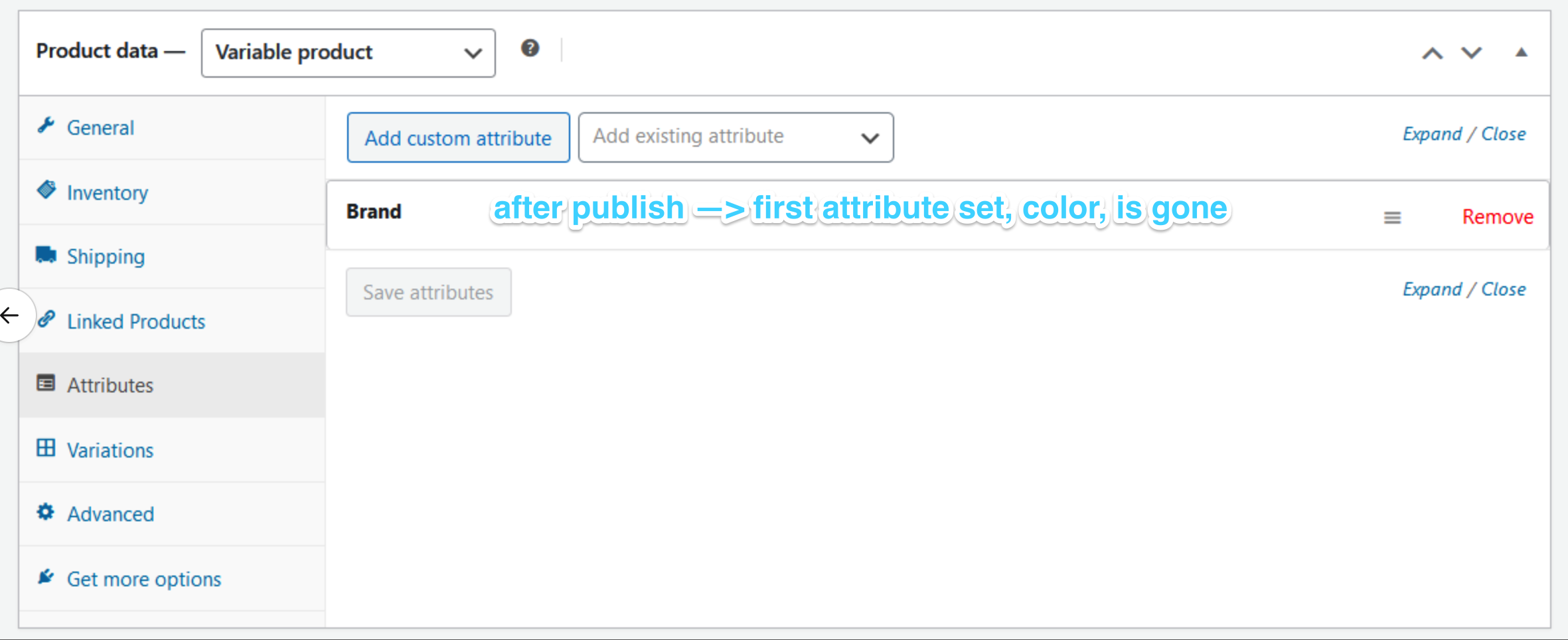The image size is (1568, 640).
Task: Switch to the Advanced tab
Action: coord(110,513)
